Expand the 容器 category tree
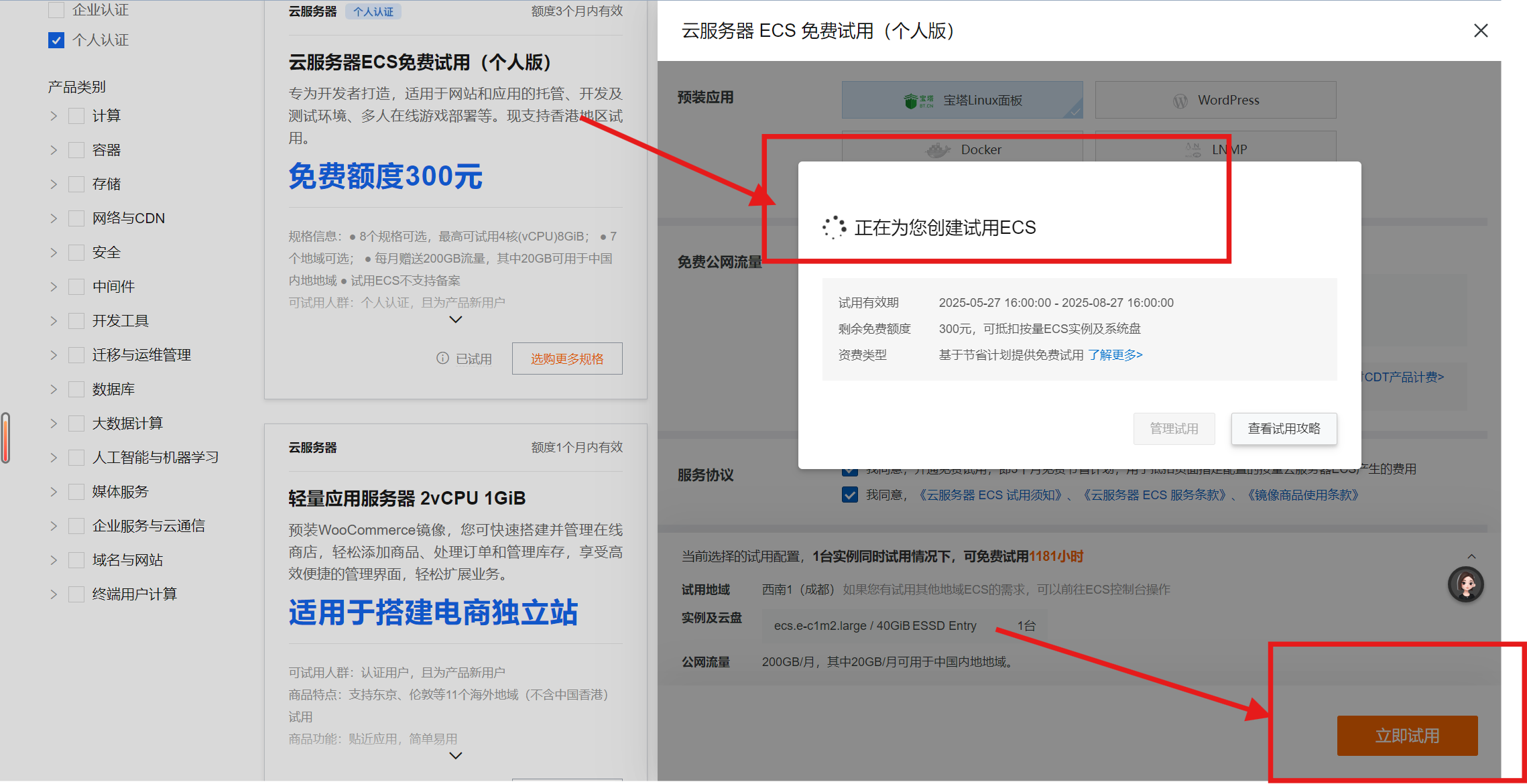Viewport: 1527px width, 784px height. pos(54,150)
